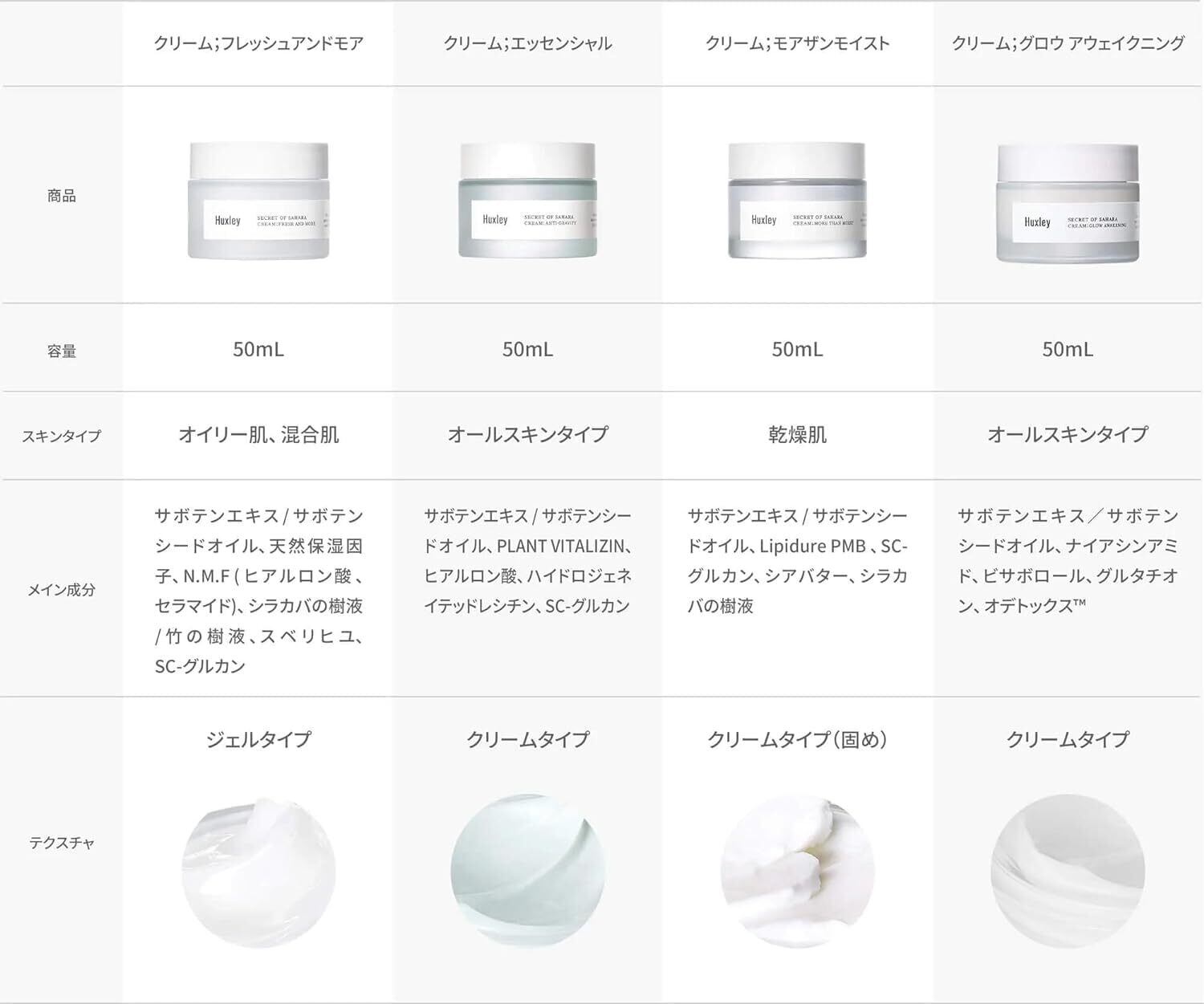
Task: Click the 乾燥肌 skin type text
Action: click(797, 435)
